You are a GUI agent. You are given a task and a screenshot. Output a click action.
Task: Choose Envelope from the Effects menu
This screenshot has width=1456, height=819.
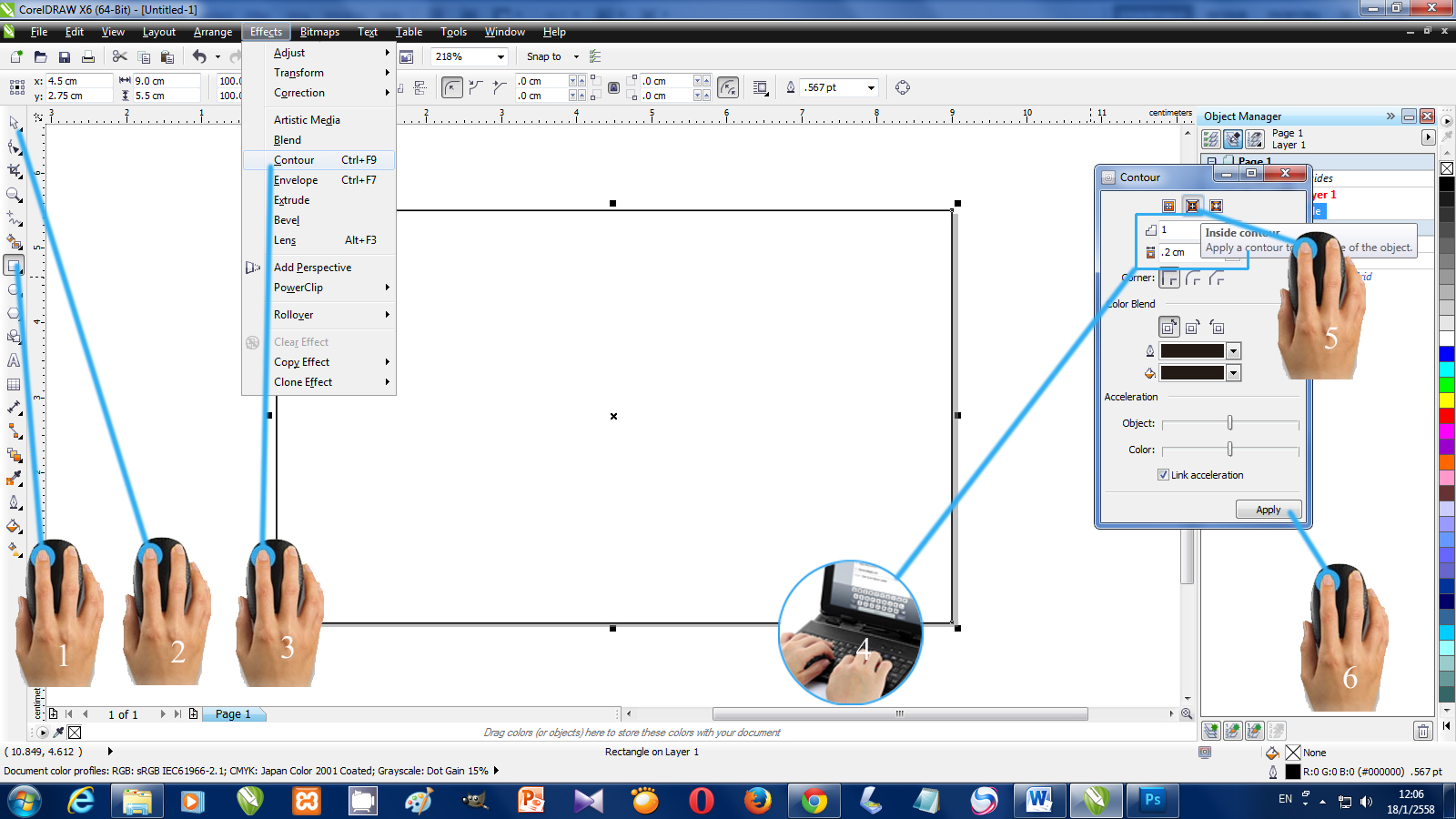[x=296, y=180]
